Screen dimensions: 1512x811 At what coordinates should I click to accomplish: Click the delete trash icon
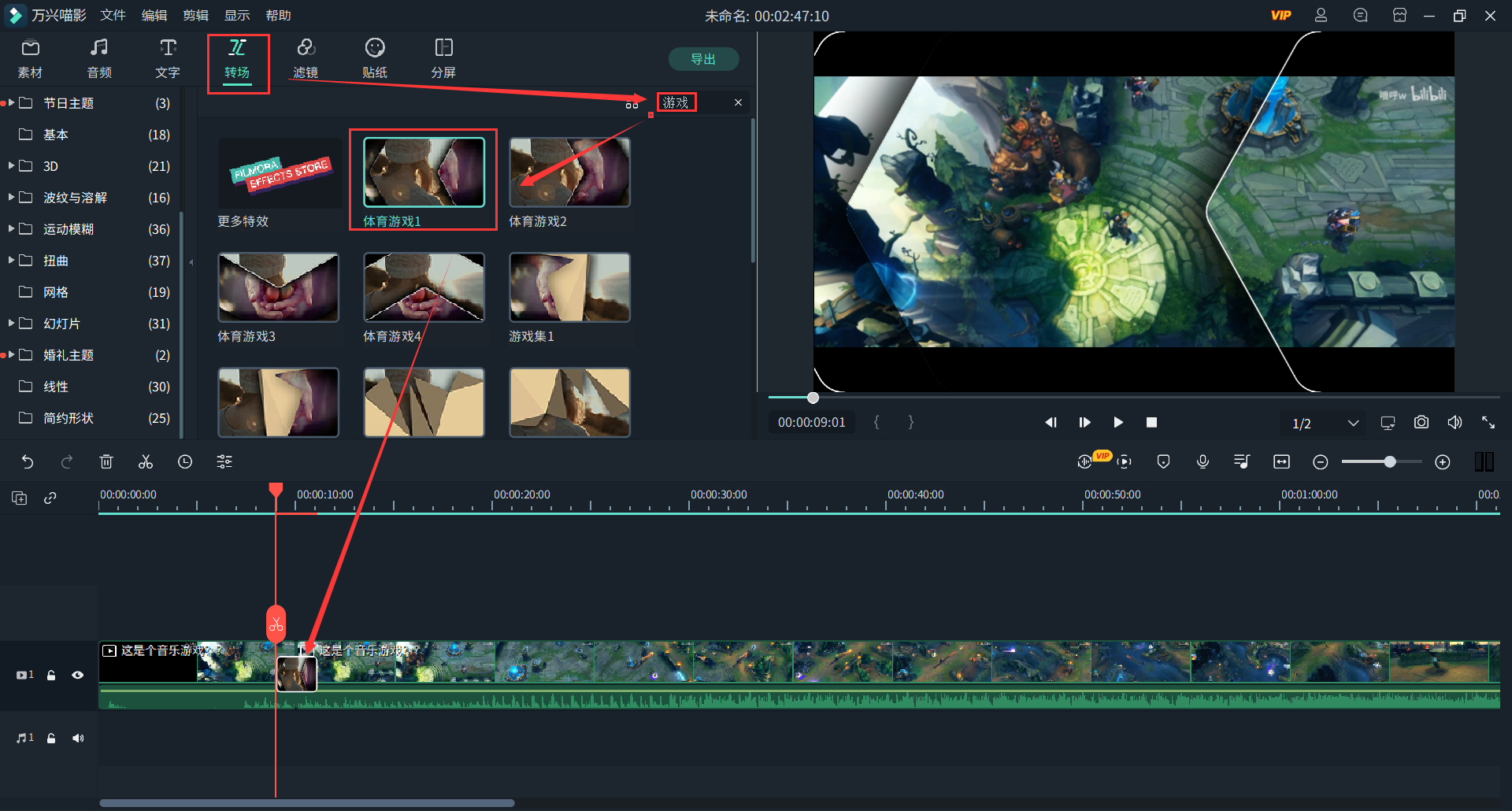tap(106, 462)
